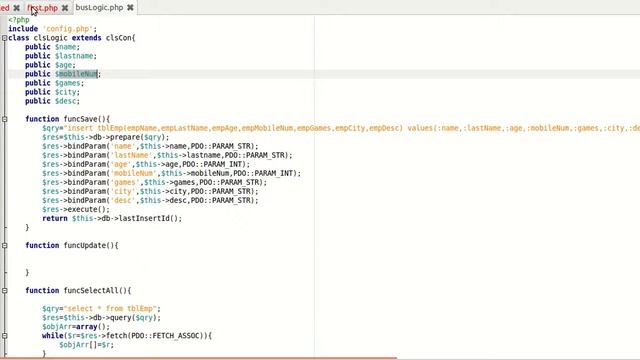Click the public $games declaration
The height and width of the screenshot is (360, 640).
[x=54, y=83]
